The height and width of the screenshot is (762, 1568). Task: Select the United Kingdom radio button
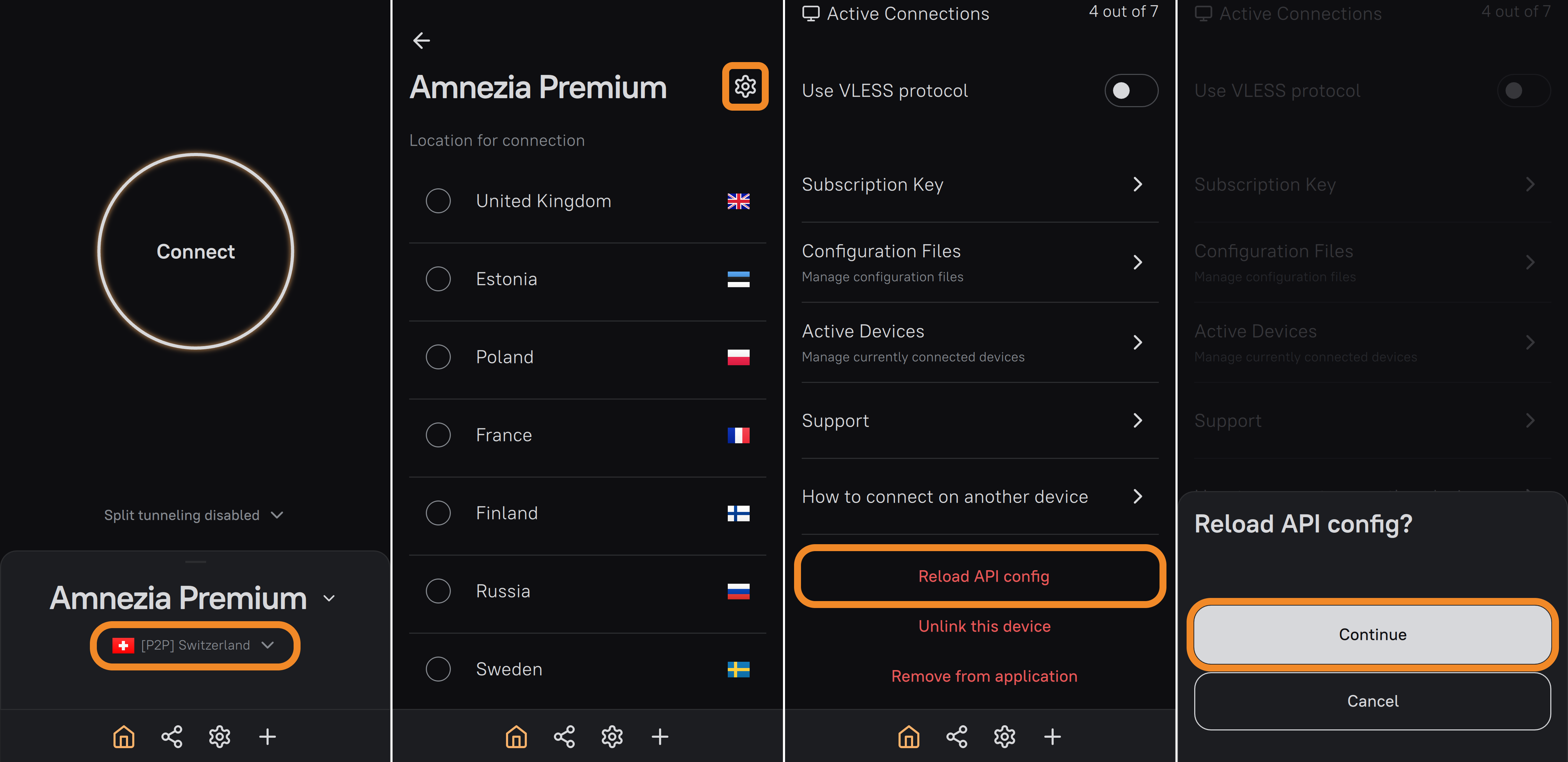tap(438, 201)
